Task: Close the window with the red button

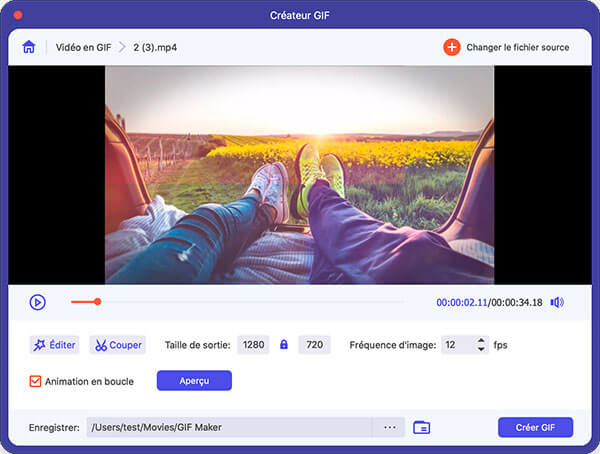Action: click(18, 15)
